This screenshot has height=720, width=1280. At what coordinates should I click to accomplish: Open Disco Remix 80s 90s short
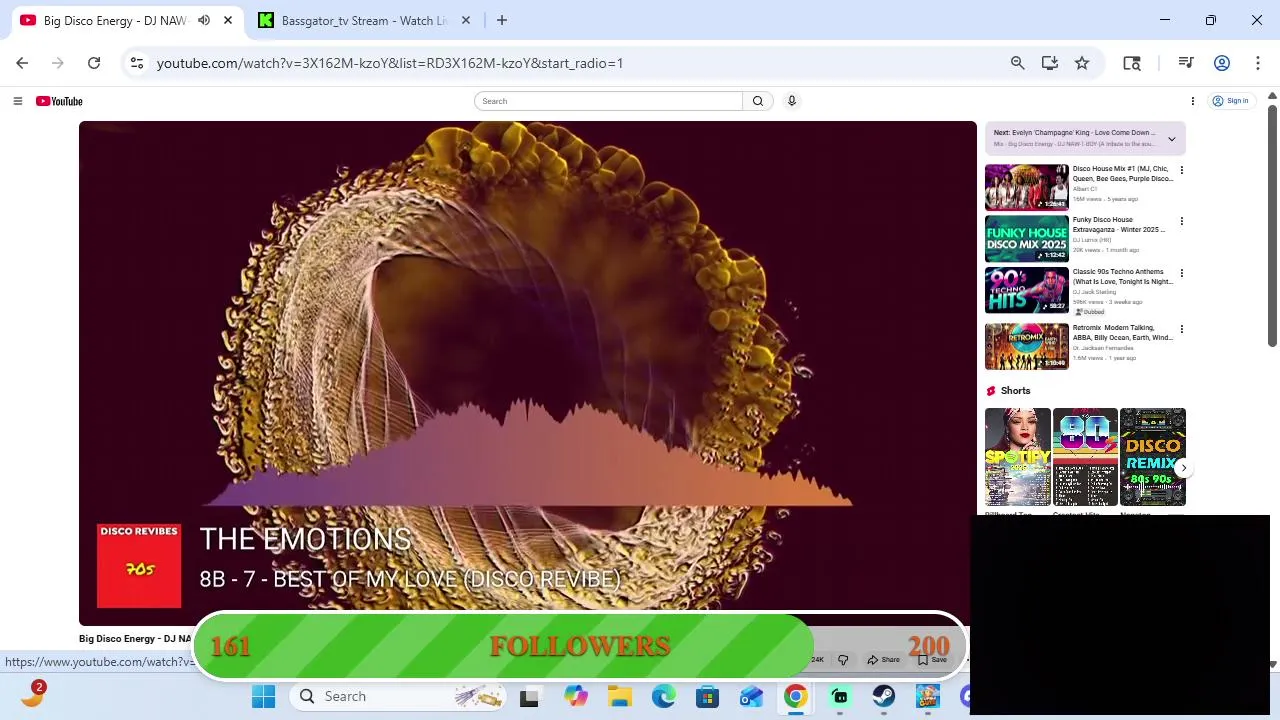point(1152,457)
